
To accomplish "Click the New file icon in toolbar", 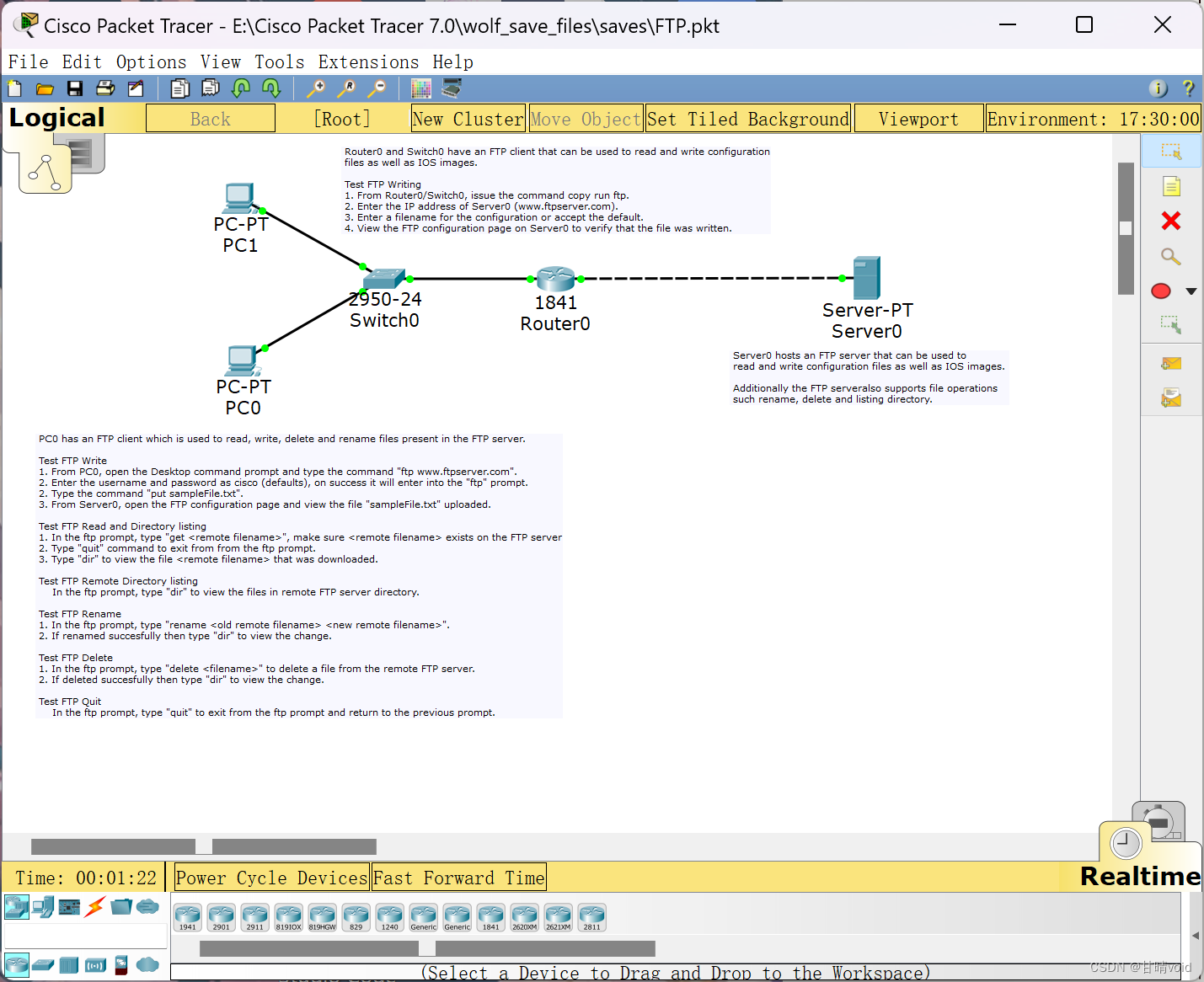I will point(15,88).
